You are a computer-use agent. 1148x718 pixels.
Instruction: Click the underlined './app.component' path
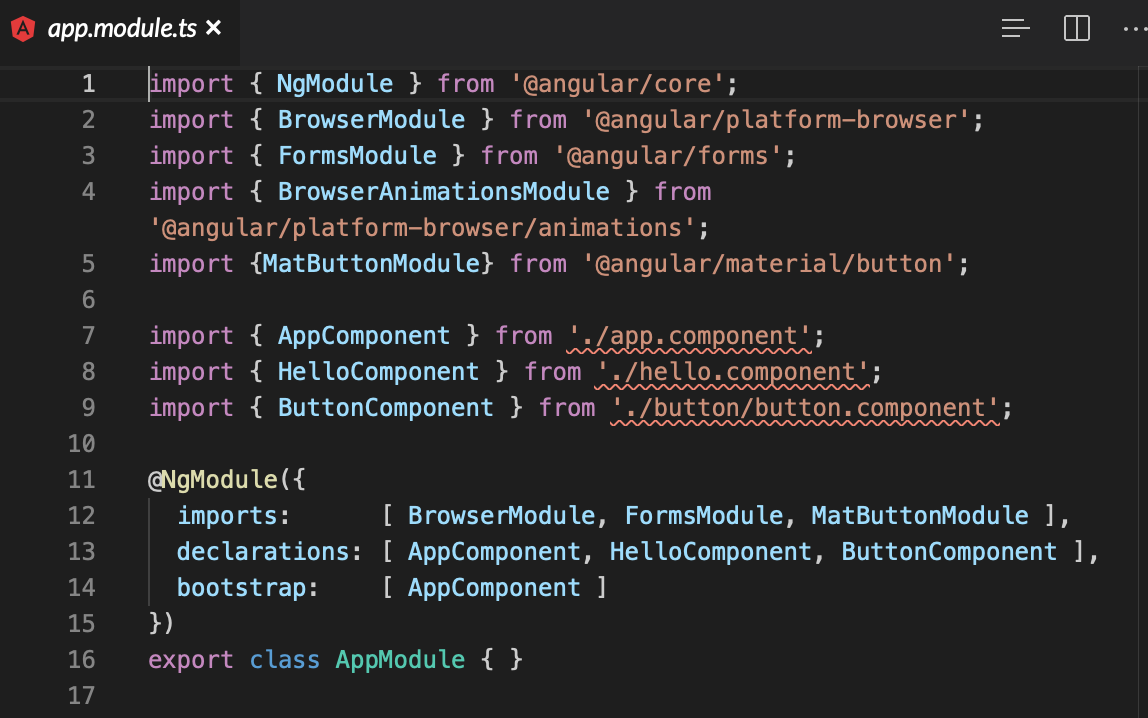pos(690,336)
